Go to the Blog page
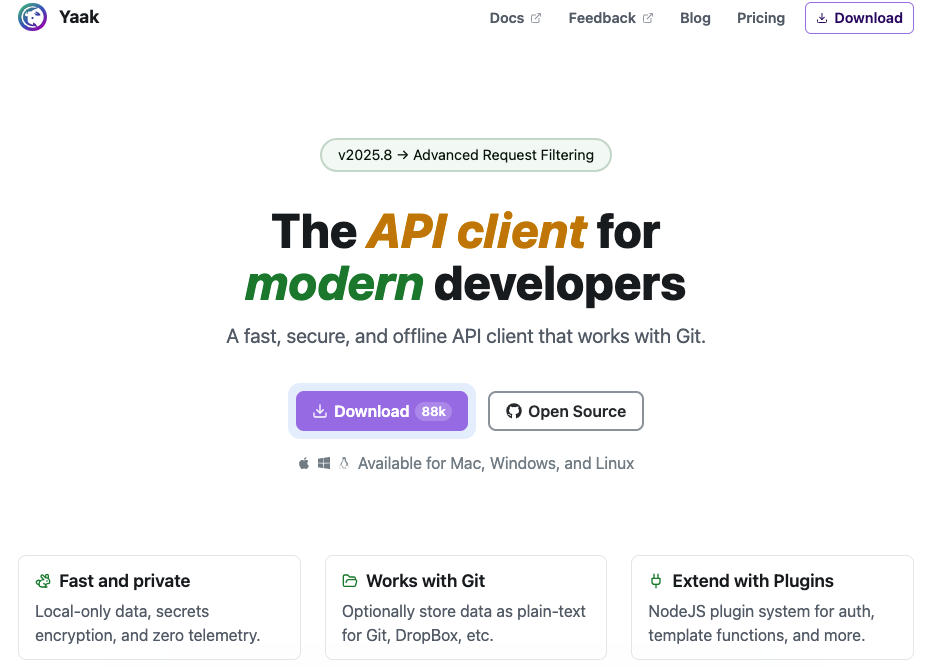 (x=695, y=18)
